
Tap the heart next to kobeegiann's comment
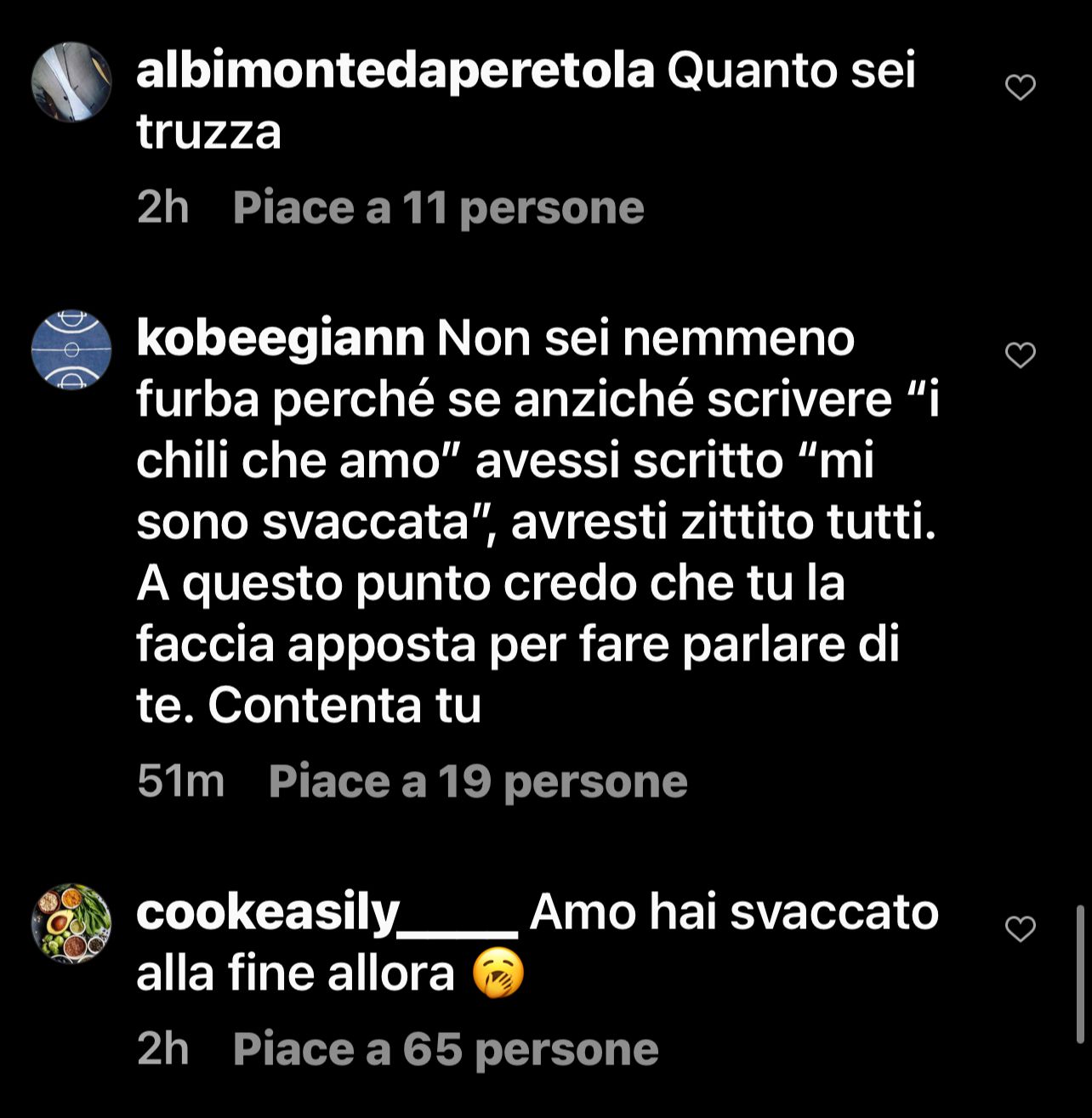[x=1020, y=355]
